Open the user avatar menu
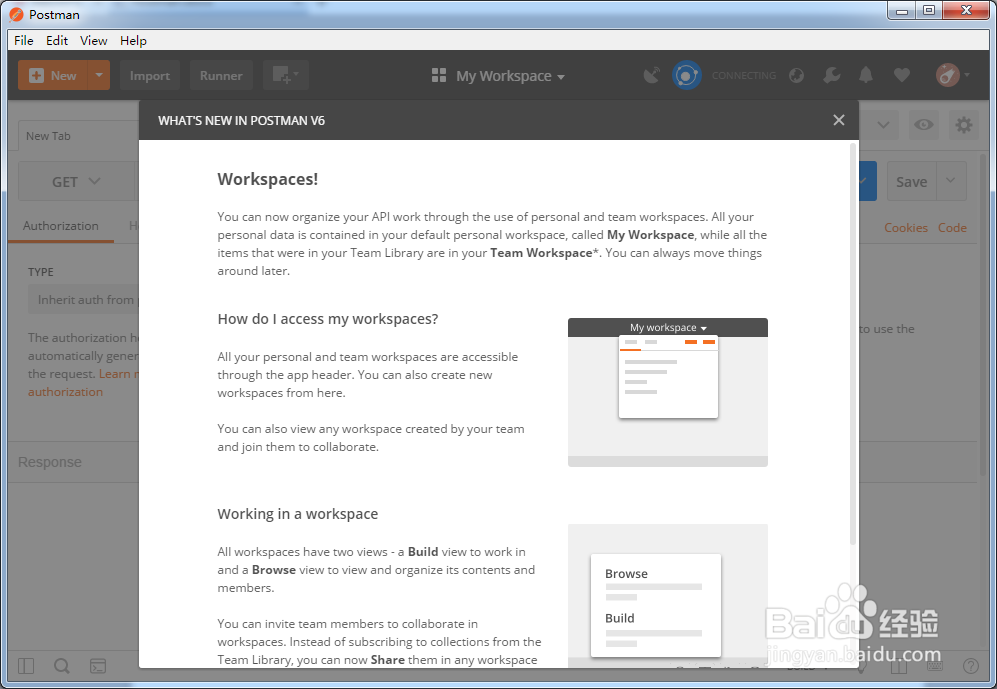 pos(952,76)
